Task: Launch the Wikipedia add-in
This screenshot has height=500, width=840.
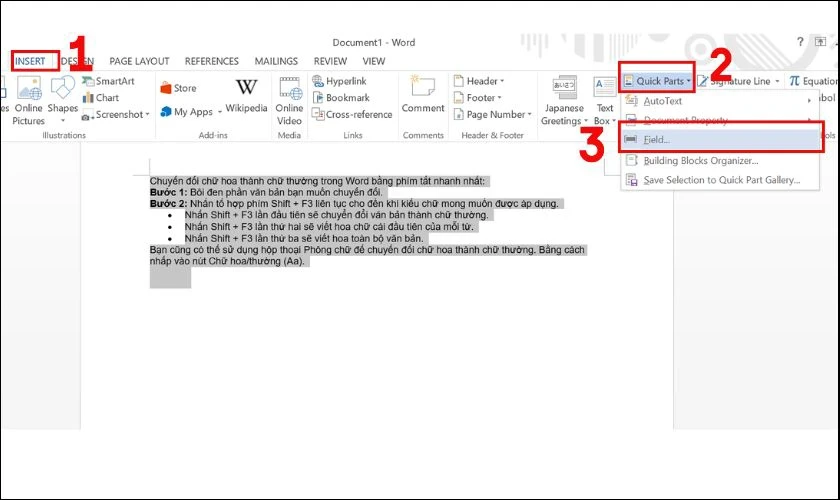Action: coord(246,95)
